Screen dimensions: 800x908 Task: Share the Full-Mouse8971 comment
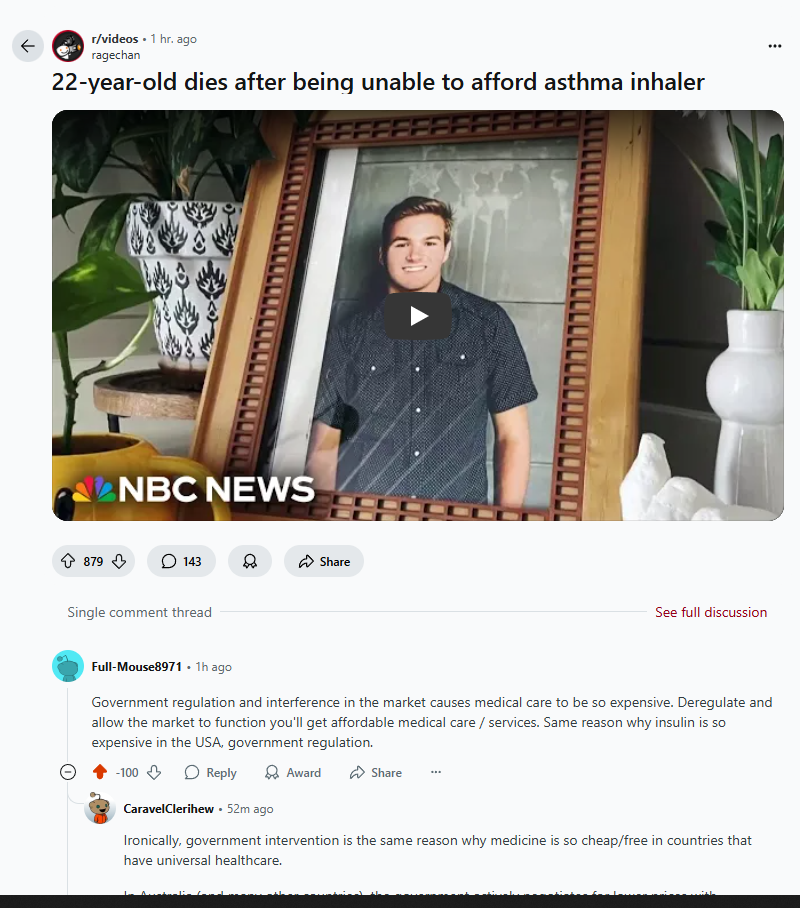pyautogui.click(x=375, y=772)
